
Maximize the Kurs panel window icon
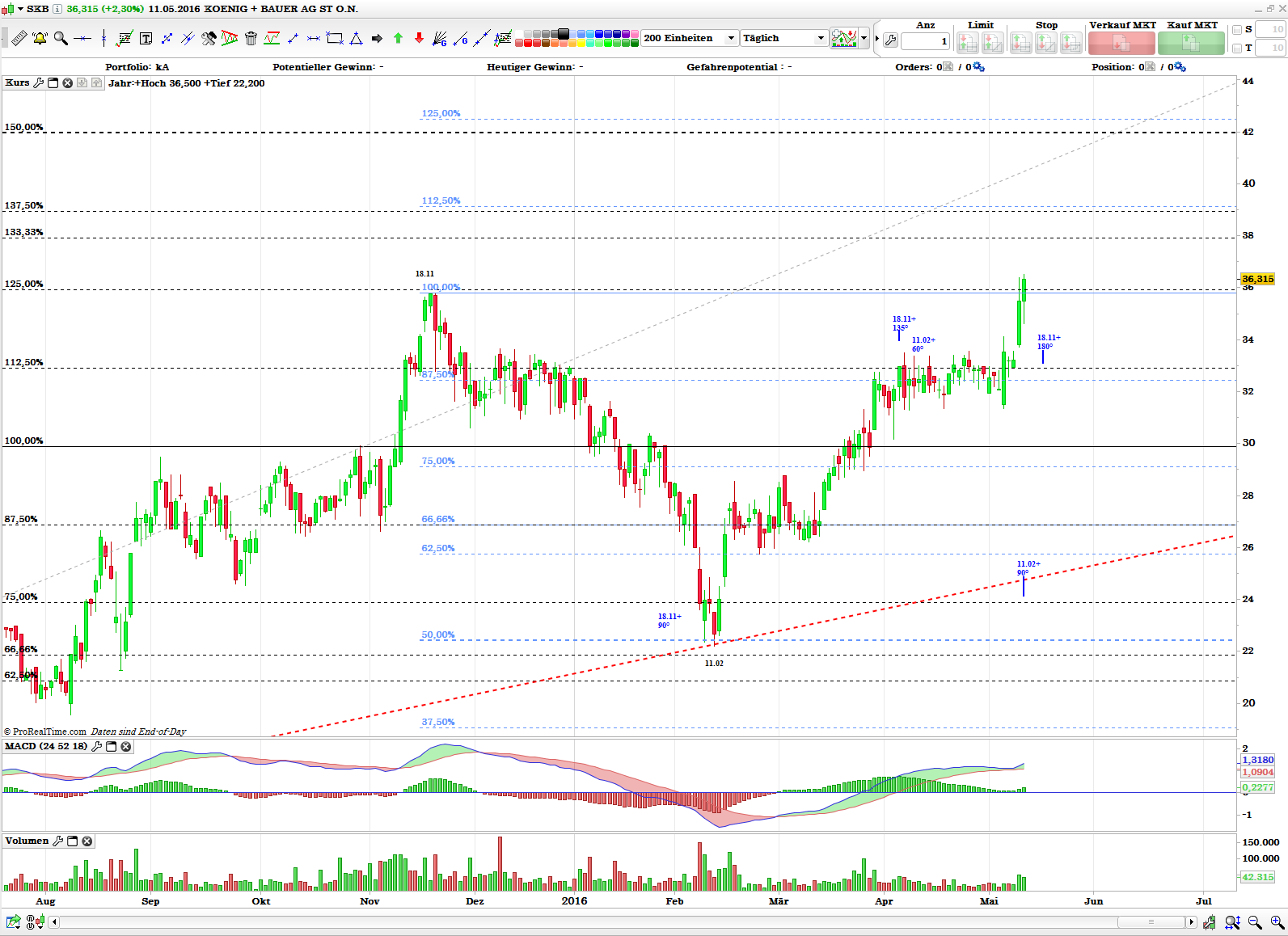point(53,82)
